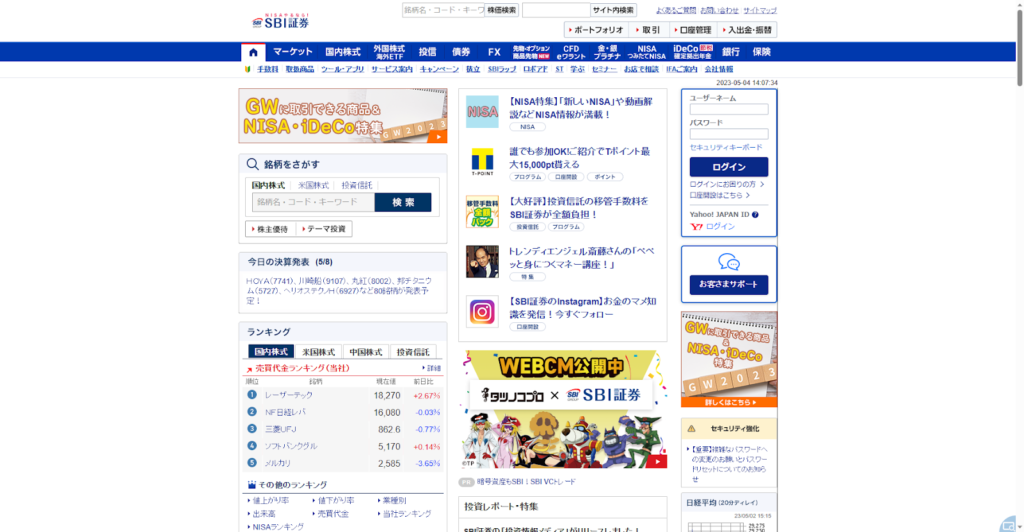Open 詳細 for 売買代金ランキング
Viewport: 1024px width, 532px height.
coord(432,368)
